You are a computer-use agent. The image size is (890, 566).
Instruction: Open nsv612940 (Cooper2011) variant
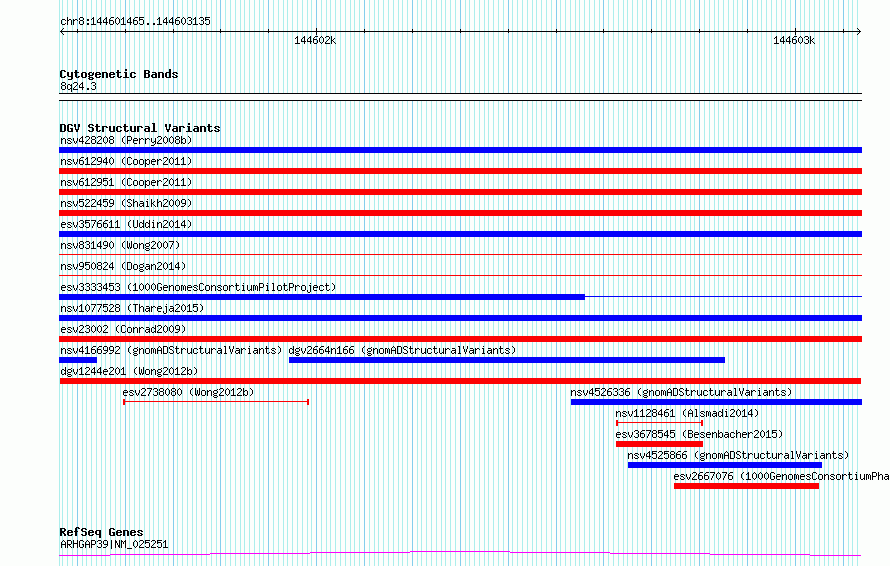(126, 161)
